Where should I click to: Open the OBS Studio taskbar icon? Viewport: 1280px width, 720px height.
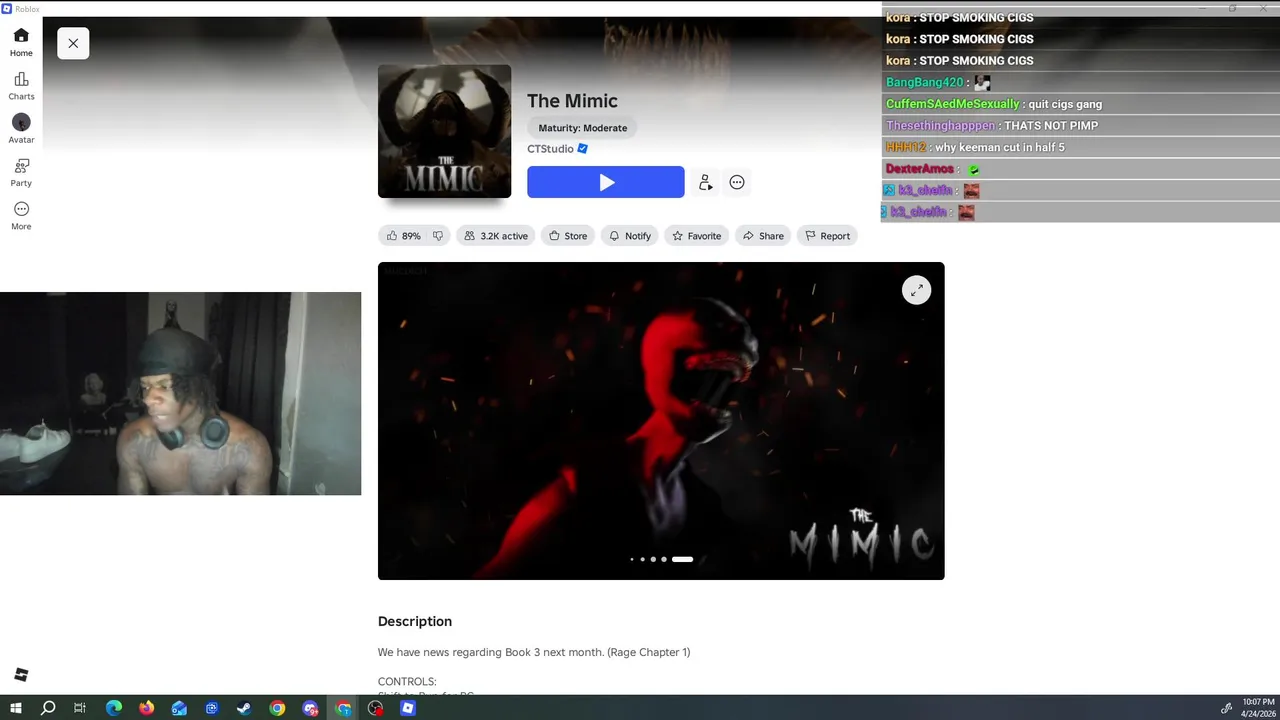375,708
